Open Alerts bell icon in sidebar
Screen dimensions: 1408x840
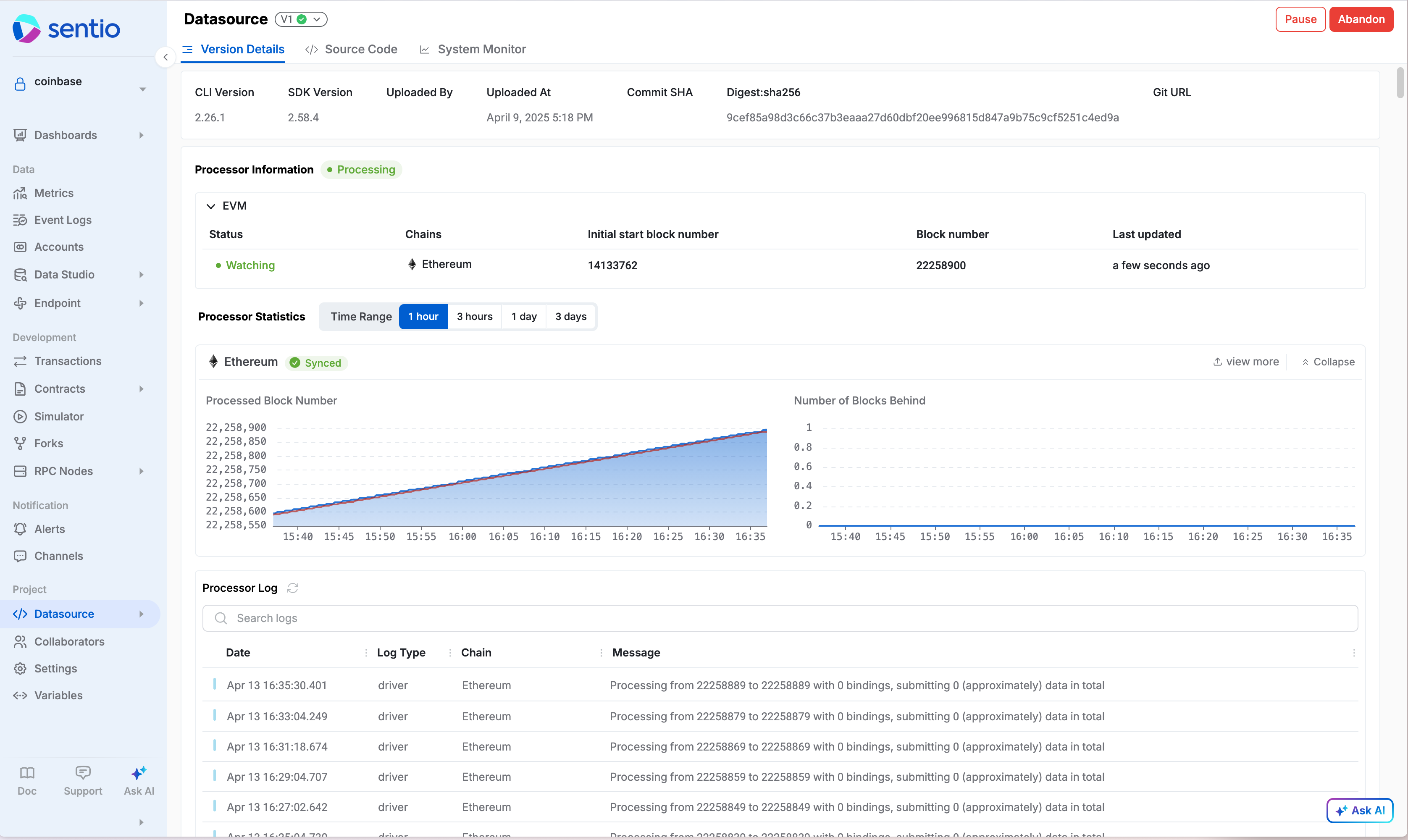click(x=21, y=529)
